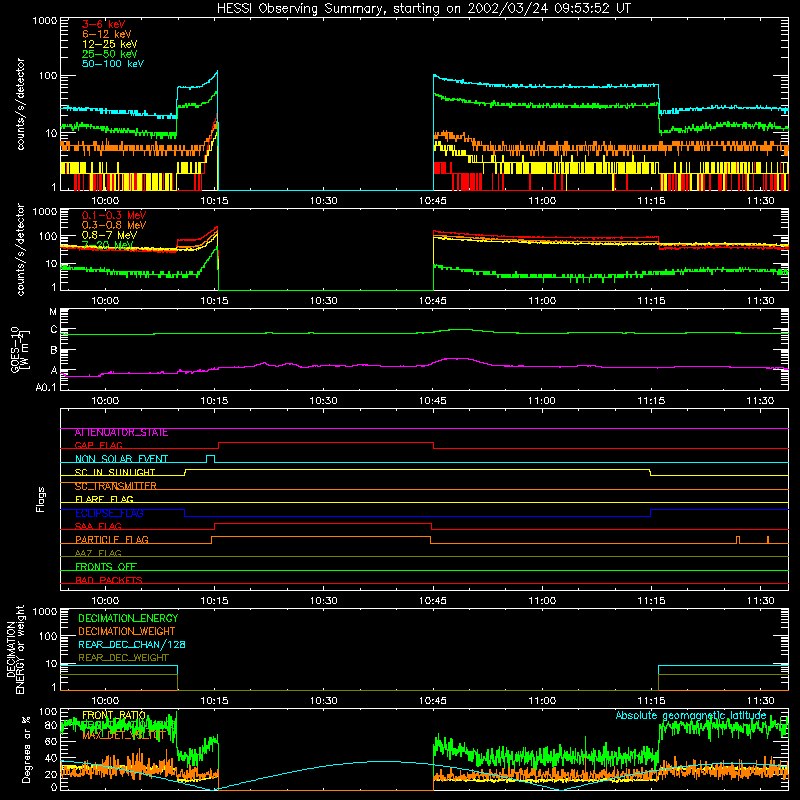The height and width of the screenshot is (800, 800).
Task: Click the blue "ECLIPSE_FLAG" label
Action: pos(109,513)
